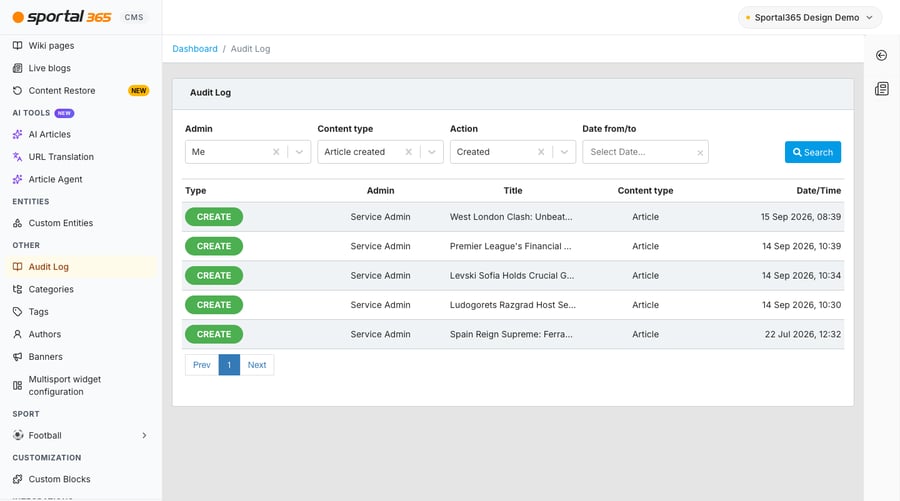Open Custom Entities icon in sidebar
This screenshot has width=900, height=501.
coord(18,223)
